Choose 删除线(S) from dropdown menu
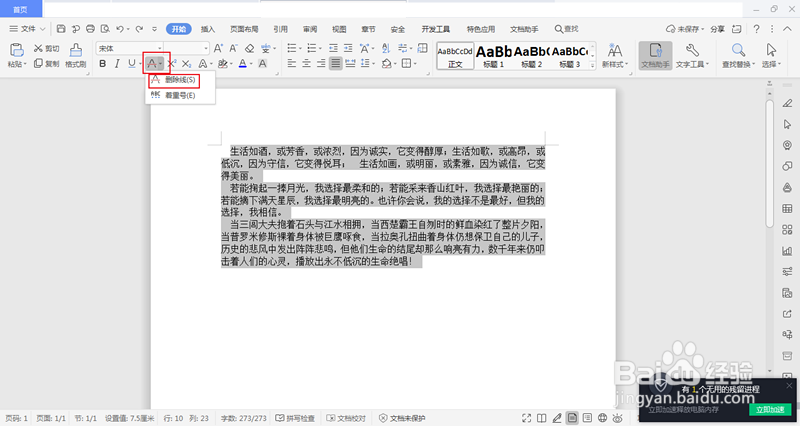 [173, 80]
